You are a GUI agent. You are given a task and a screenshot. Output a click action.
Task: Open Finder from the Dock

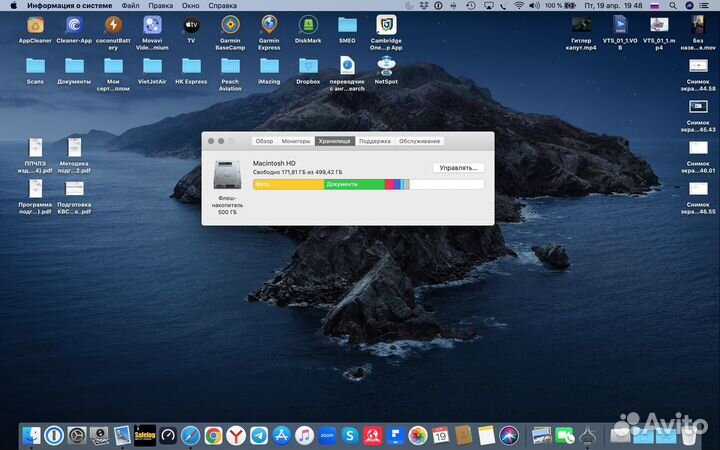[32, 435]
